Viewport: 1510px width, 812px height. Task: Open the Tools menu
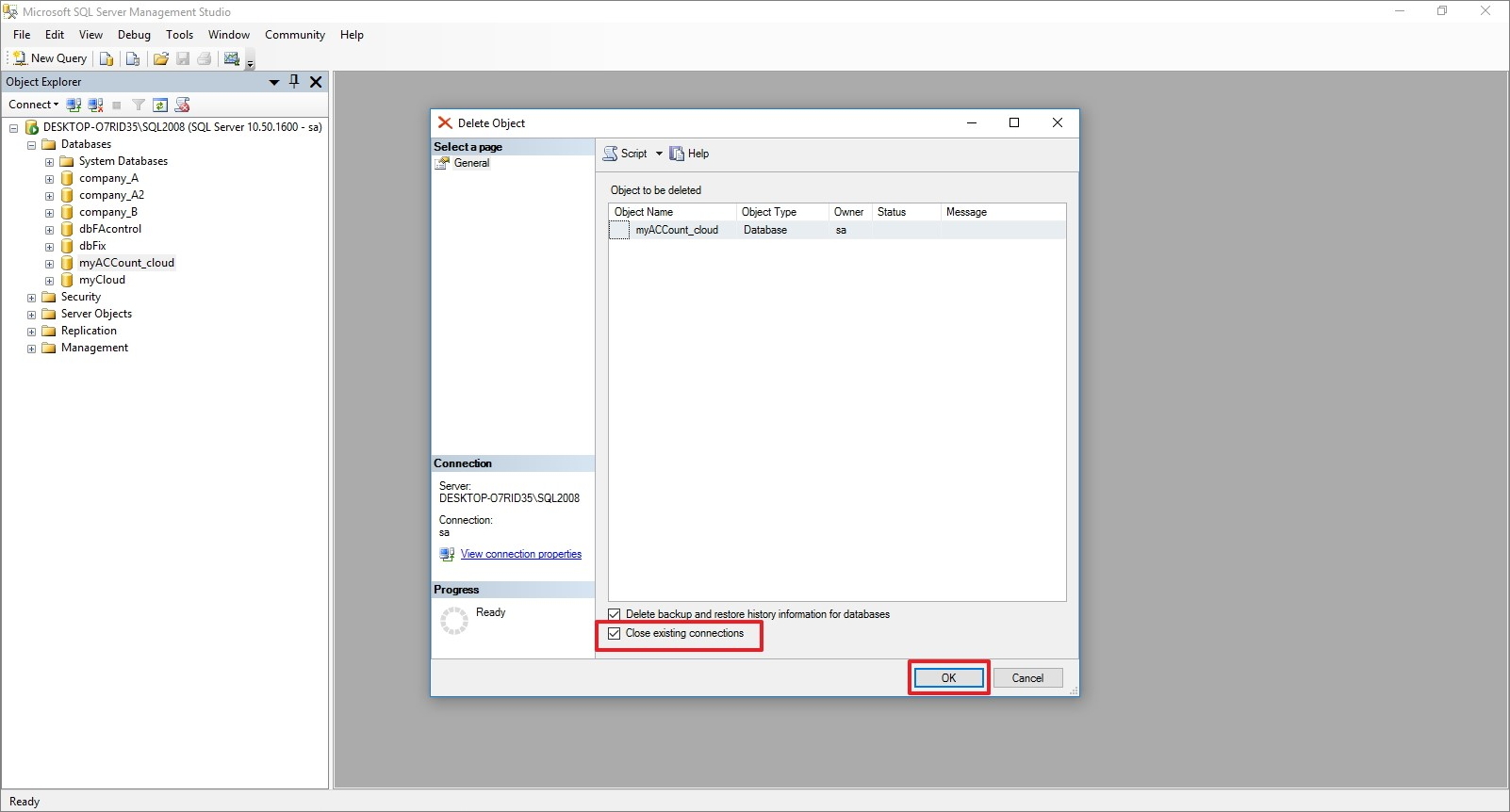pos(179,35)
